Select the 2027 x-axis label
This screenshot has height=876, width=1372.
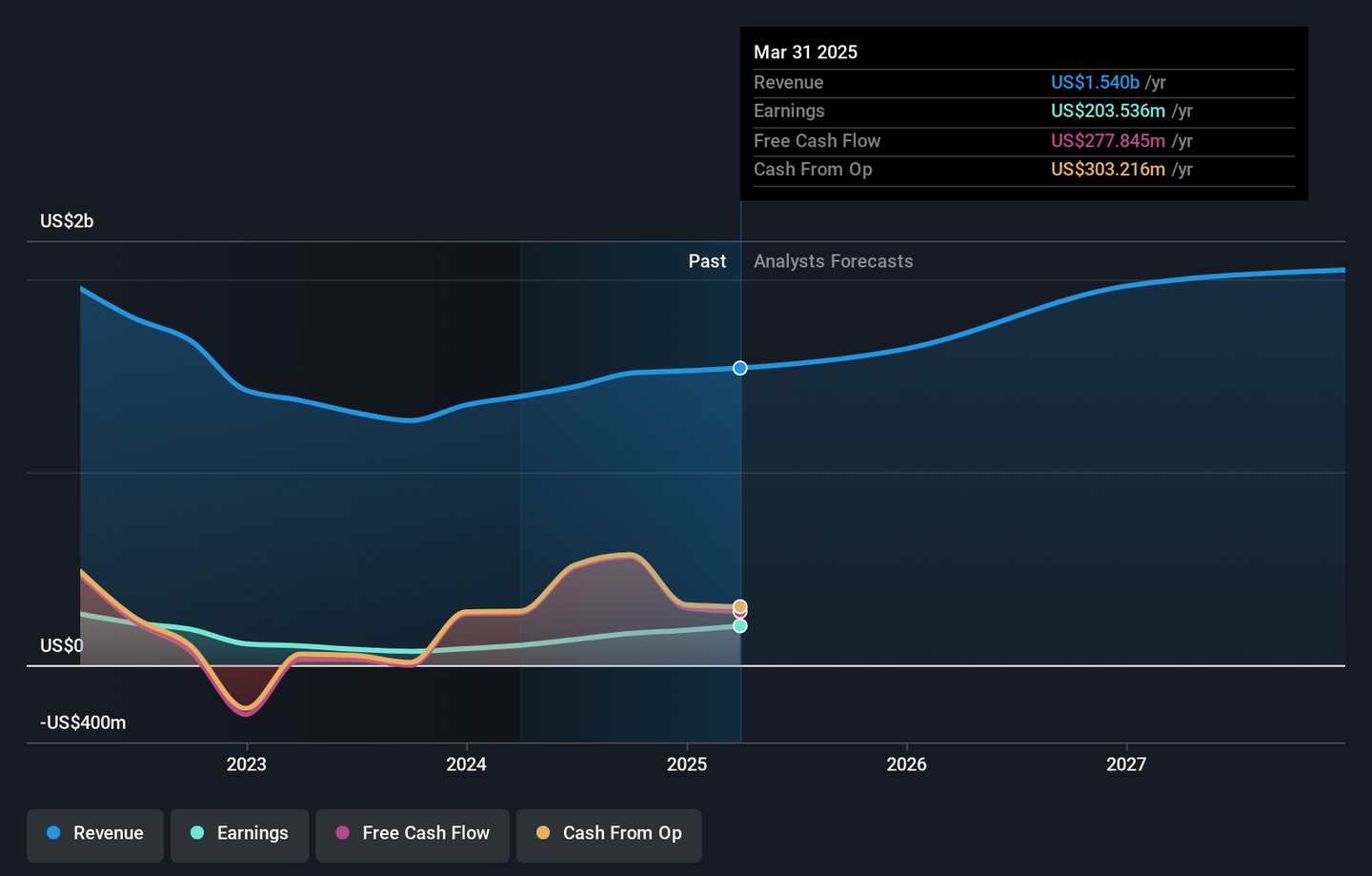click(x=1126, y=764)
